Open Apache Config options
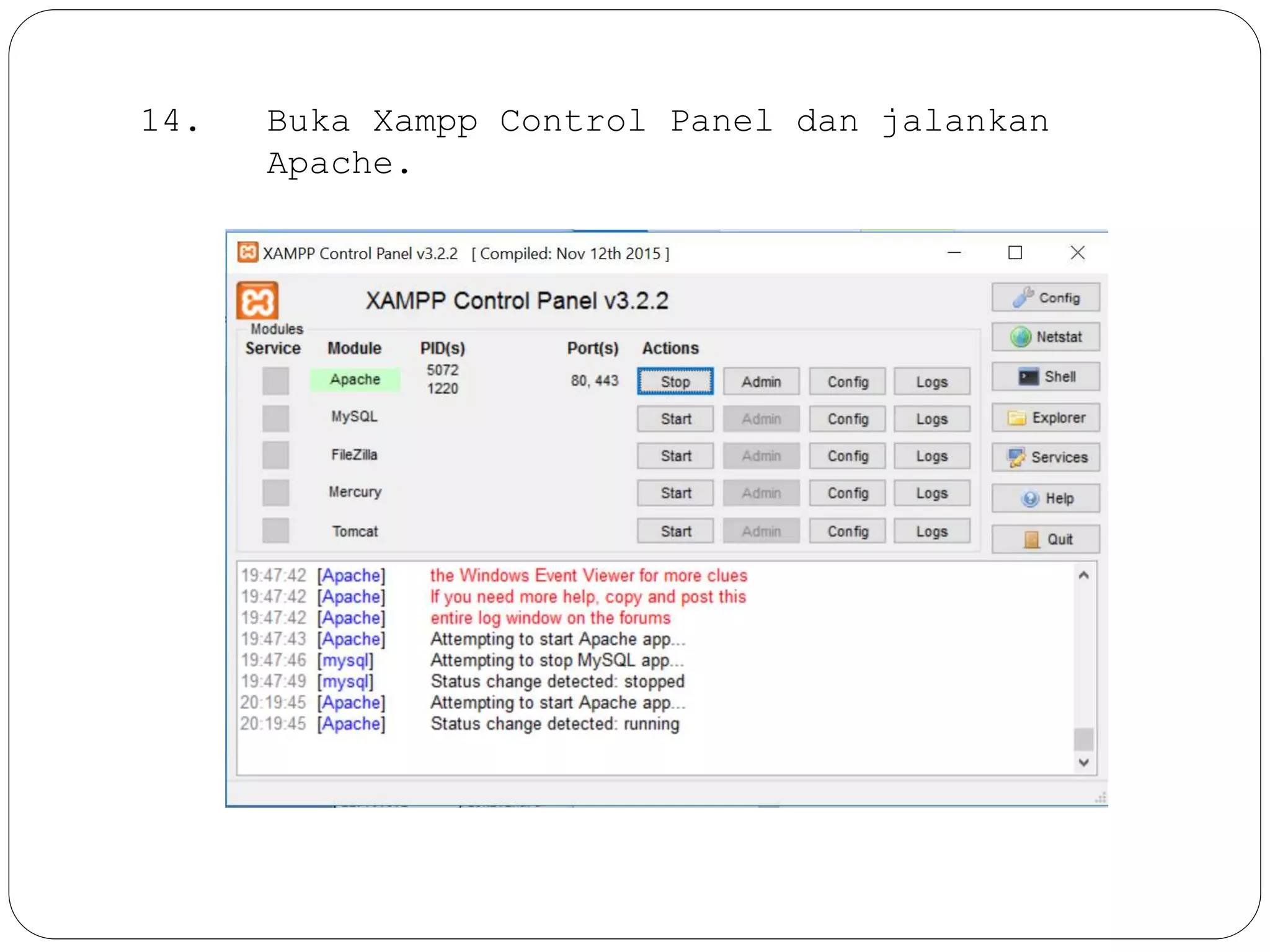The image size is (1270, 952). pos(848,381)
